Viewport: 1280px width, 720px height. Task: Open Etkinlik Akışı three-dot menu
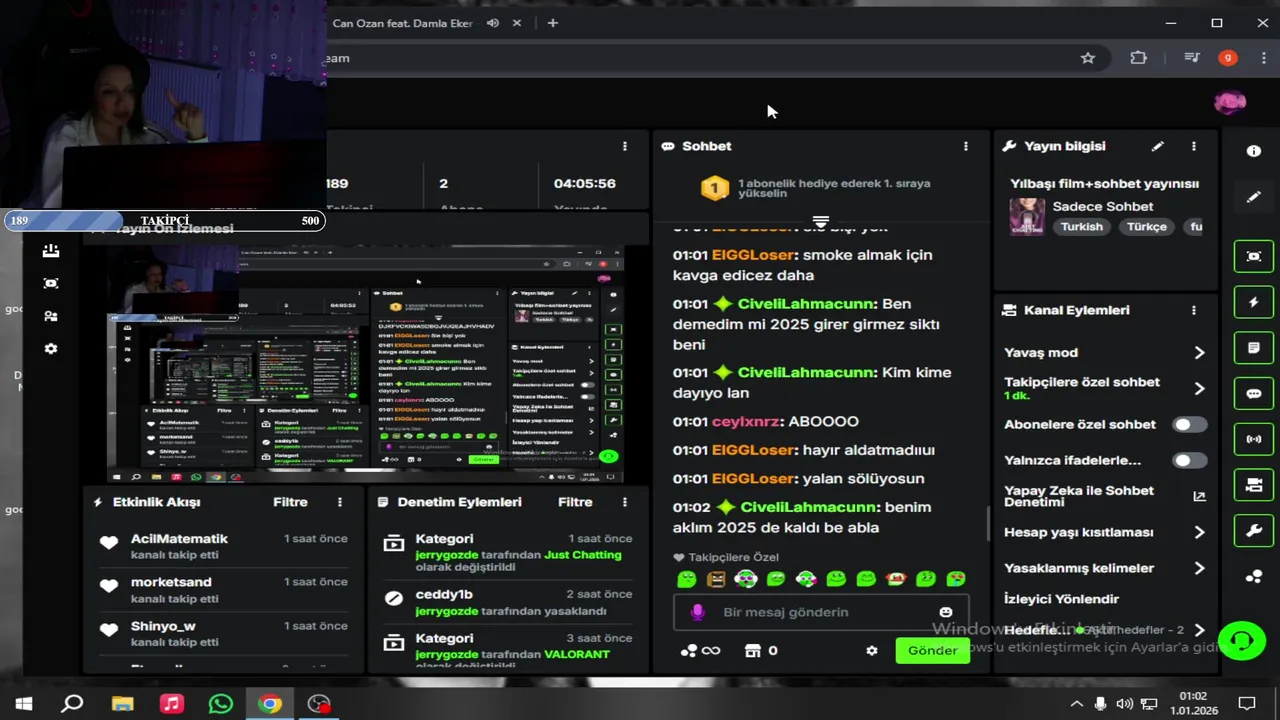[340, 502]
